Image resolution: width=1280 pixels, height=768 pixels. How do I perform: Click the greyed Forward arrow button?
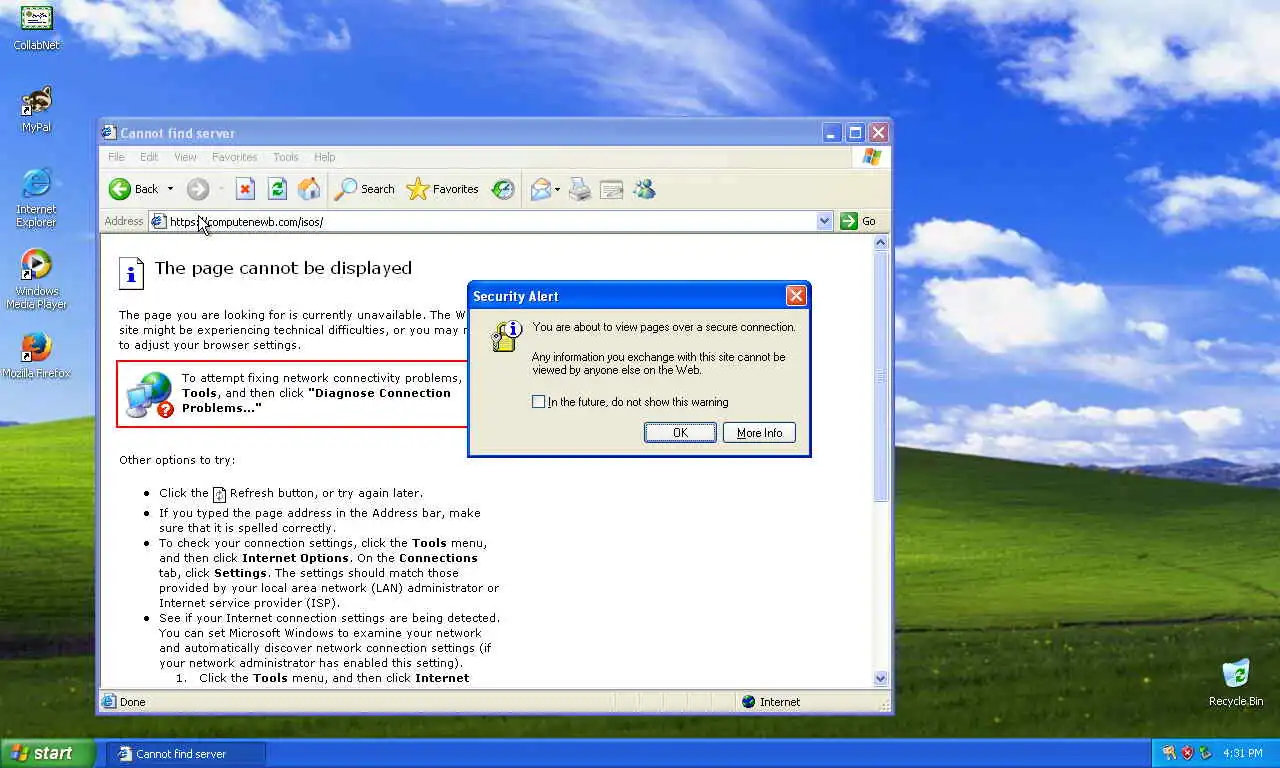coord(198,189)
